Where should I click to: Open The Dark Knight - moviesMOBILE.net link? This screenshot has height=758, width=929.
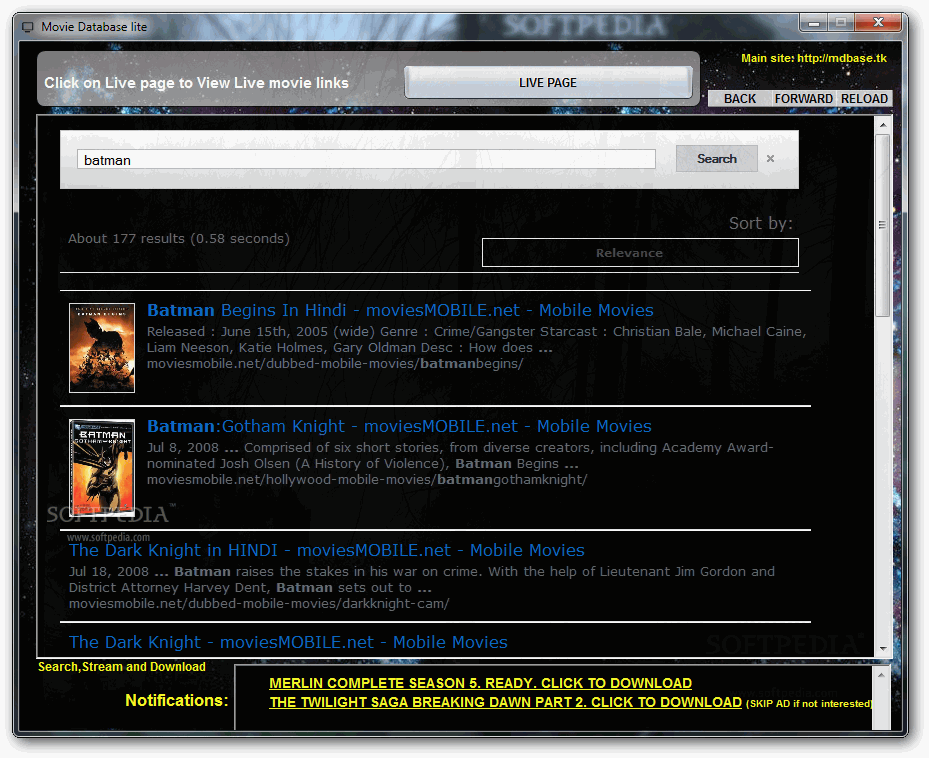click(x=288, y=642)
